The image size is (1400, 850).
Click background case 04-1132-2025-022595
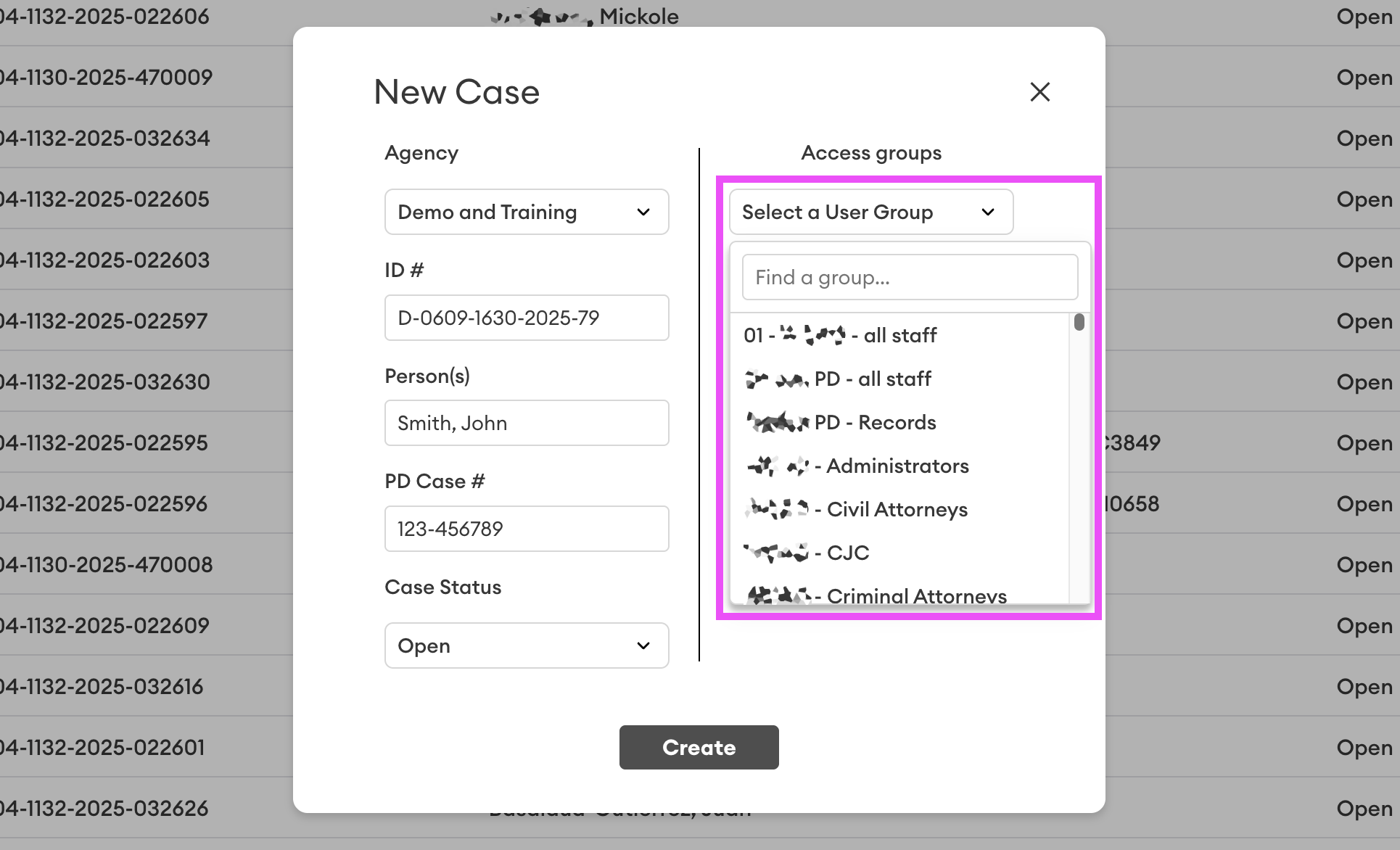[x=104, y=442]
